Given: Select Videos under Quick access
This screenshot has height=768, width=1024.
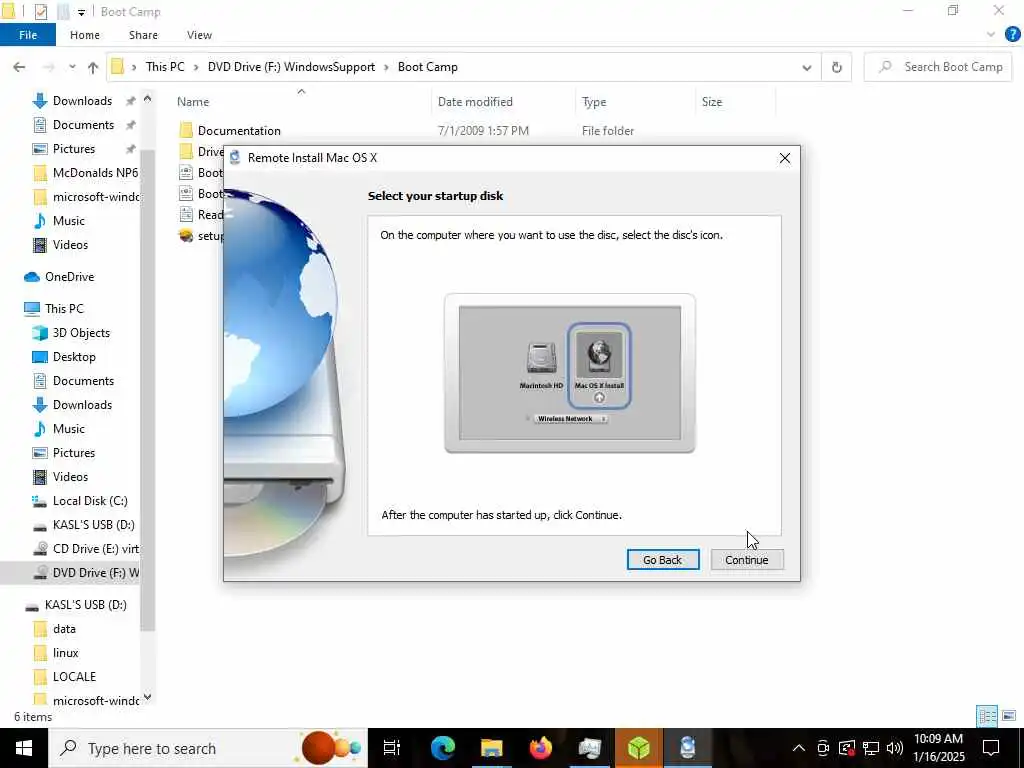Looking at the screenshot, I should click(x=70, y=245).
